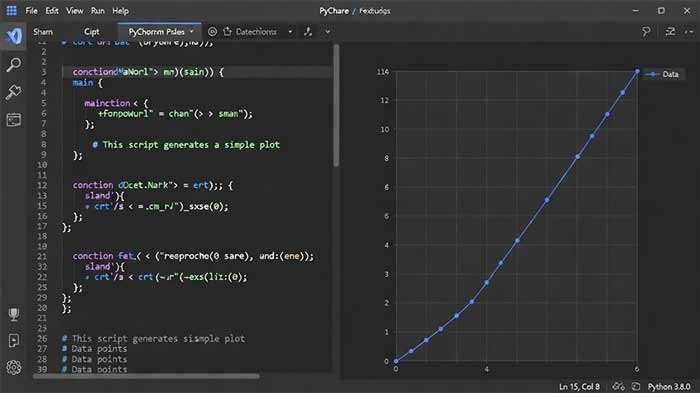Open the View menu
The image size is (700, 393).
[x=74, y=11]
